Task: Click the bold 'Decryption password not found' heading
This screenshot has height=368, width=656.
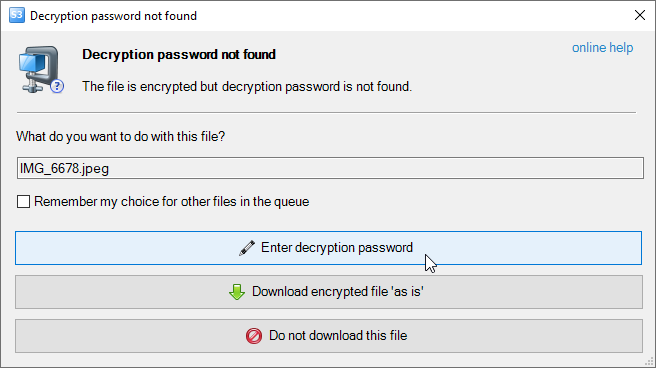Action: (x=179, y=54)
